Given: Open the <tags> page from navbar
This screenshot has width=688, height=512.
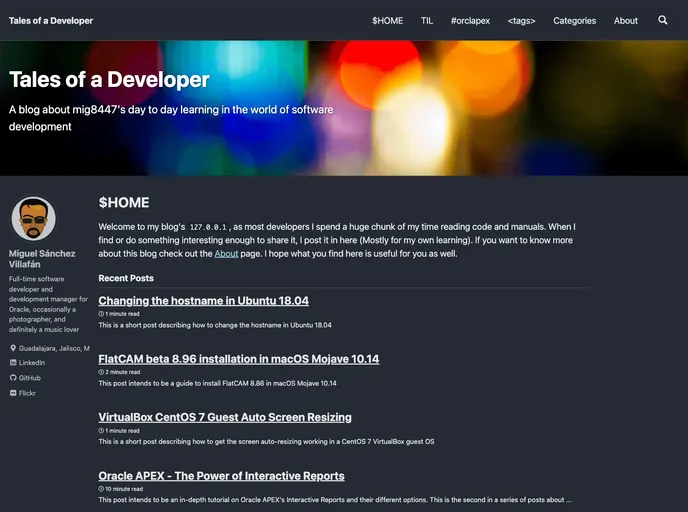Looking at the screenshot, I should (x=521, y=20).
